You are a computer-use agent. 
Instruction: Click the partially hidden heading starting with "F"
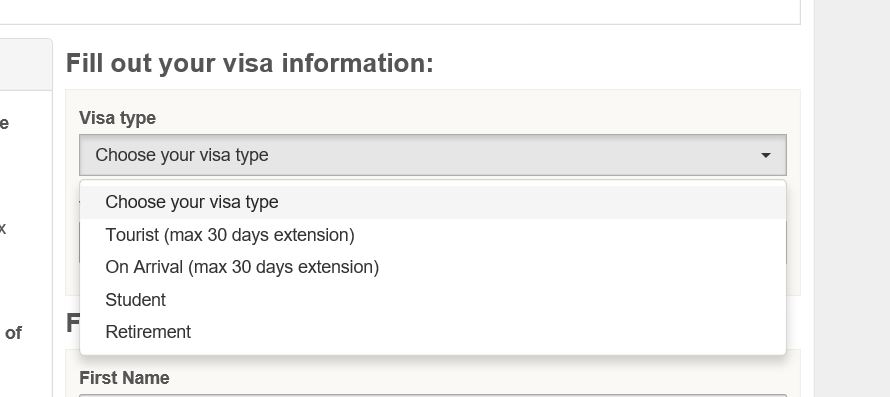coord(73,323)
